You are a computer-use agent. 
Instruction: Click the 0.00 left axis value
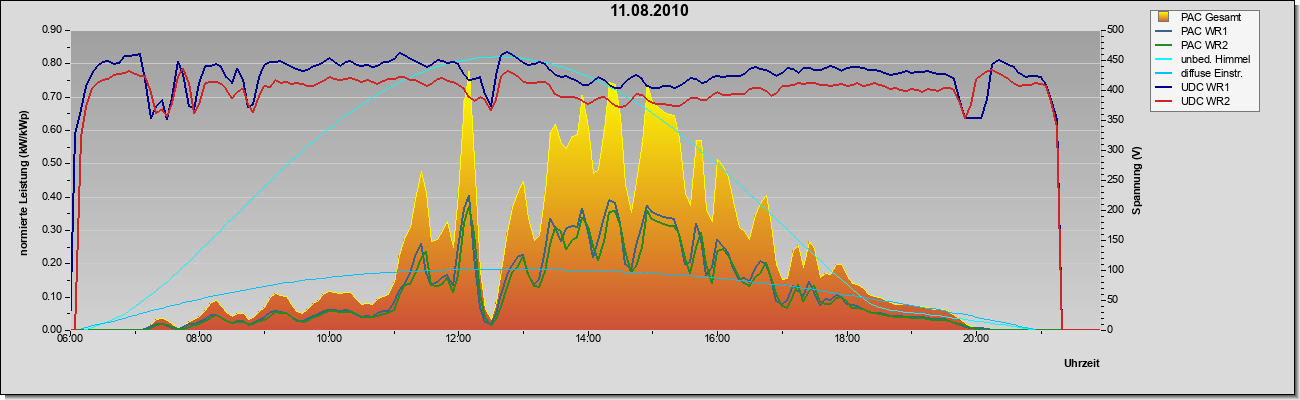coord(54,329)
